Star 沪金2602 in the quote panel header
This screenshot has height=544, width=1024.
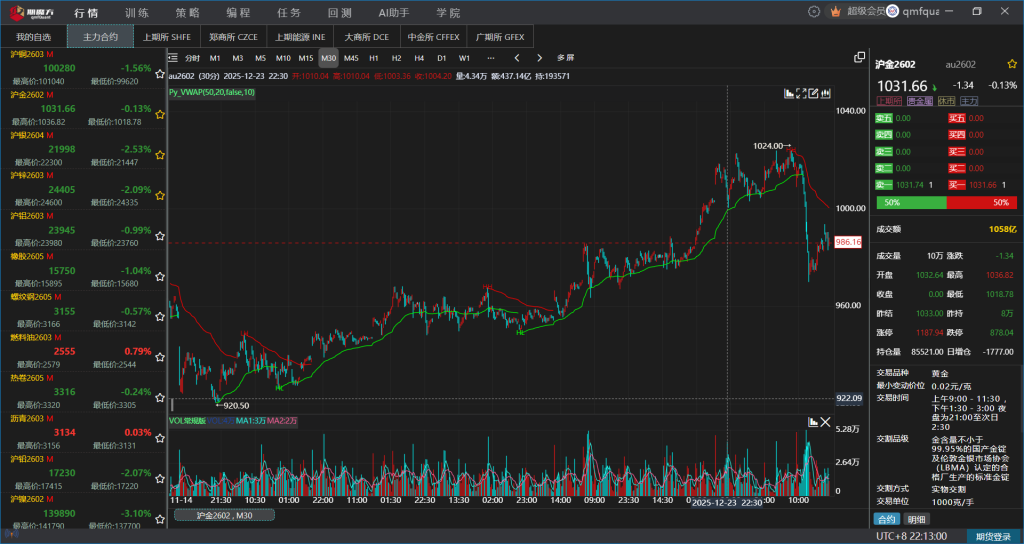[1012, 63]
